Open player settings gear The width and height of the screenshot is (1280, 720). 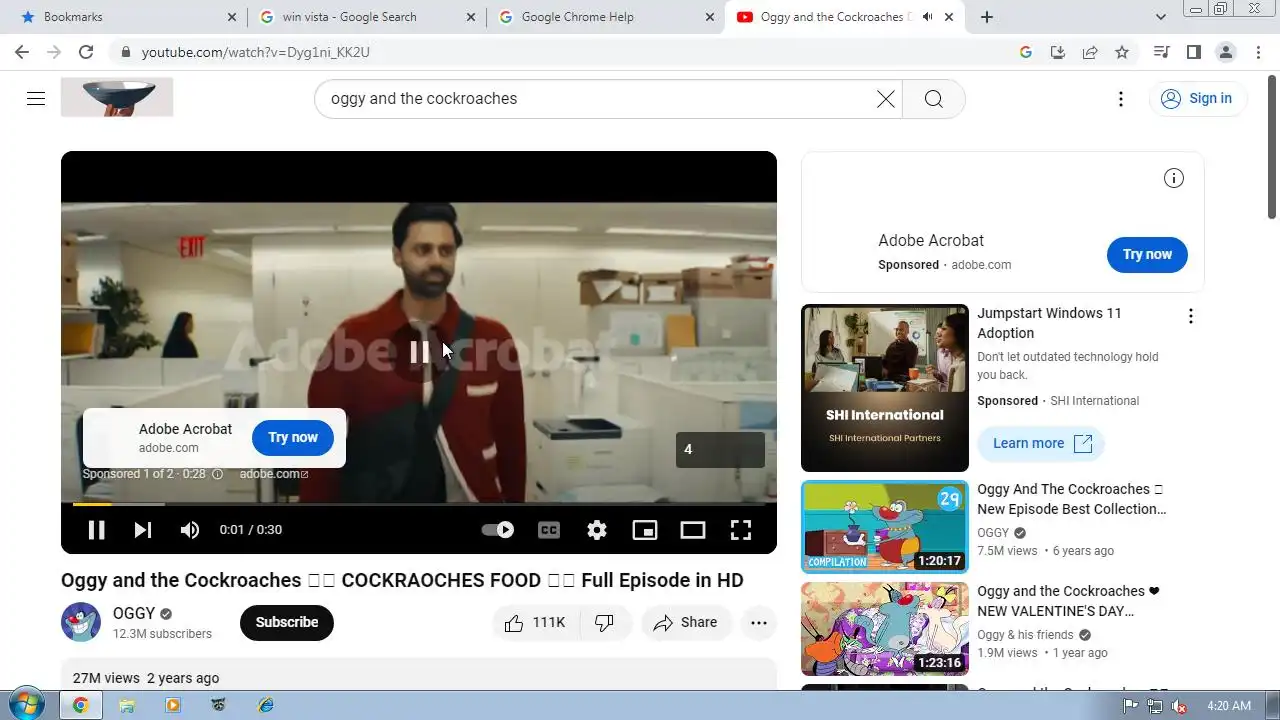tap(597, 530)
